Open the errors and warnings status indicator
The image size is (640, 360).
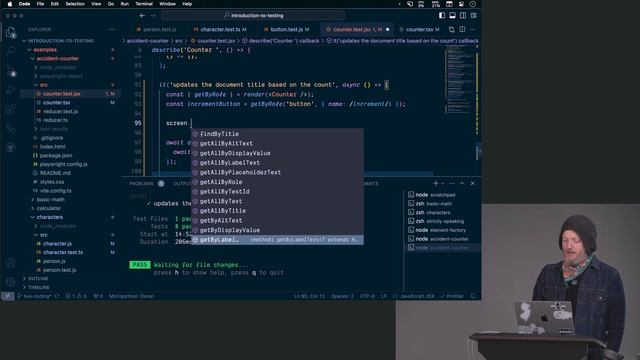[76, 296]
